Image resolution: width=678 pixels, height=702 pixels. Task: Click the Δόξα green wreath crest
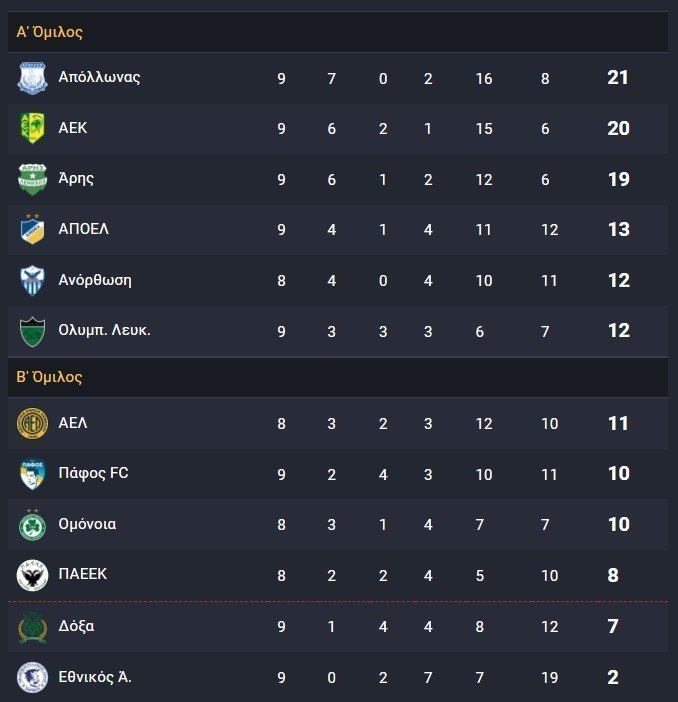[32, 626]
